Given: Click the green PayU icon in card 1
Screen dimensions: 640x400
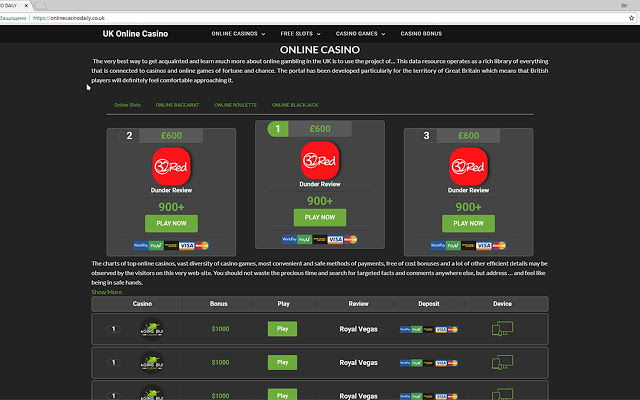Looking at the screenshot, I should [x=304, y=239].
